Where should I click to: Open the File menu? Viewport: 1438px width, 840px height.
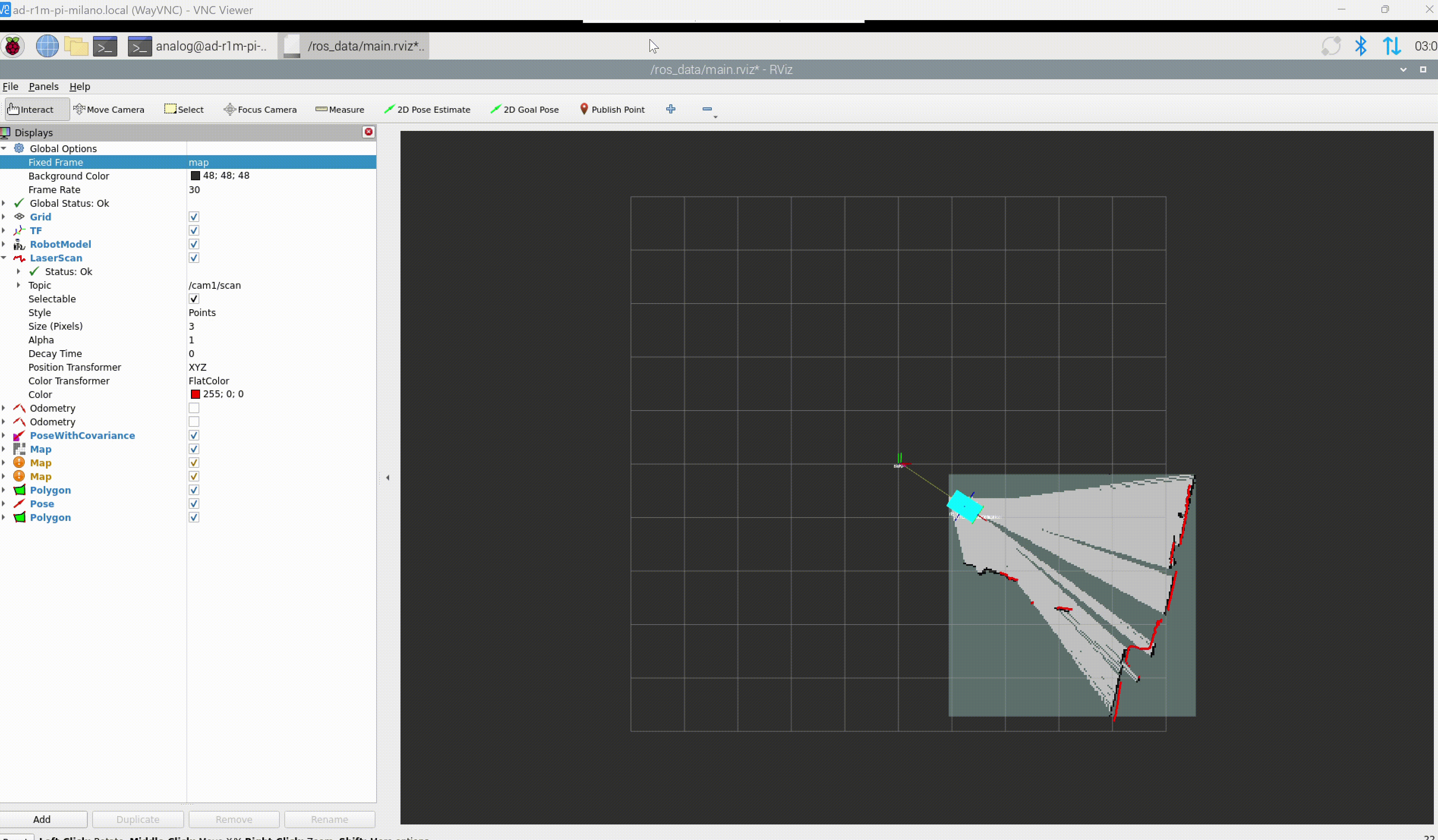click(10, 87)
